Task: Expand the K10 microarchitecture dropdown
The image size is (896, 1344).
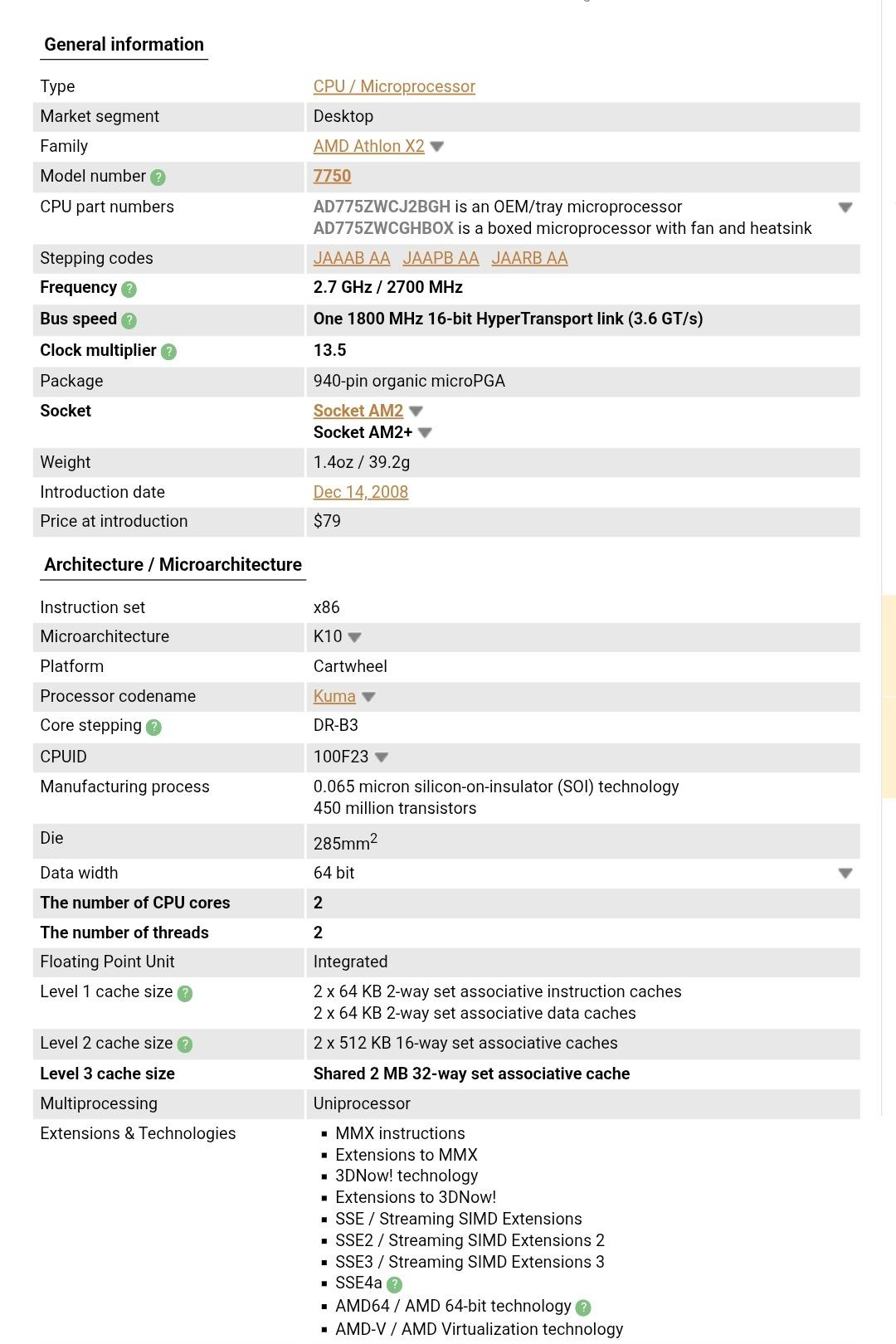Action: (x=355, y=637)
